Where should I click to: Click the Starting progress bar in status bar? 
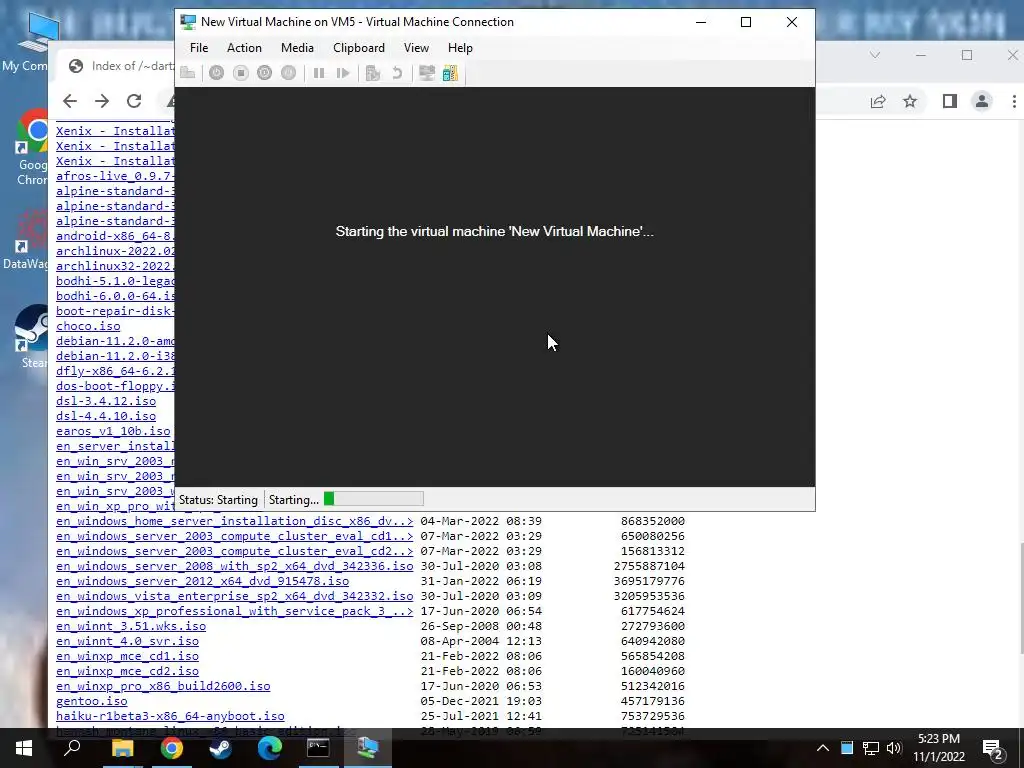pyautogui.click(x=374, y=500)
